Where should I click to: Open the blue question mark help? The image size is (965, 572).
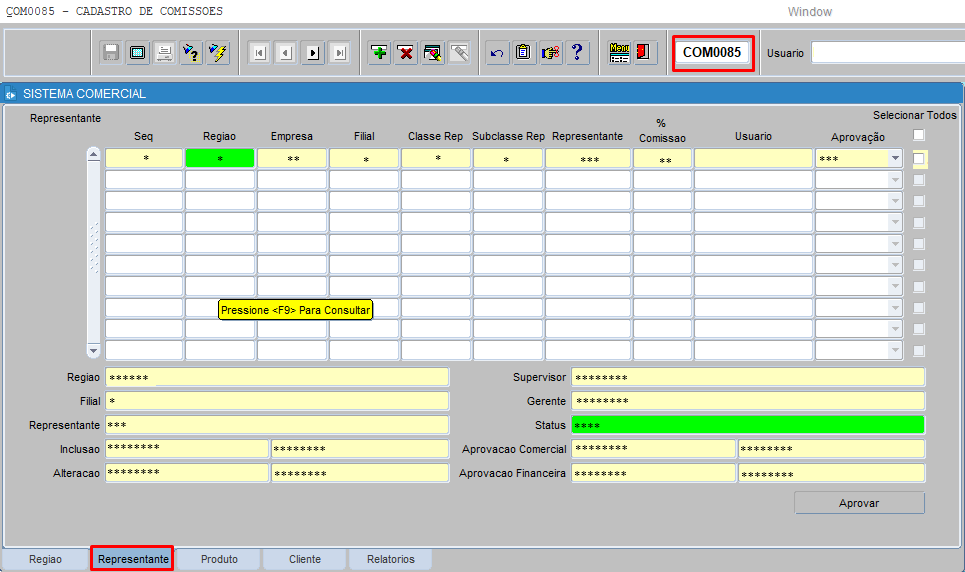click(x=577, y=53)
